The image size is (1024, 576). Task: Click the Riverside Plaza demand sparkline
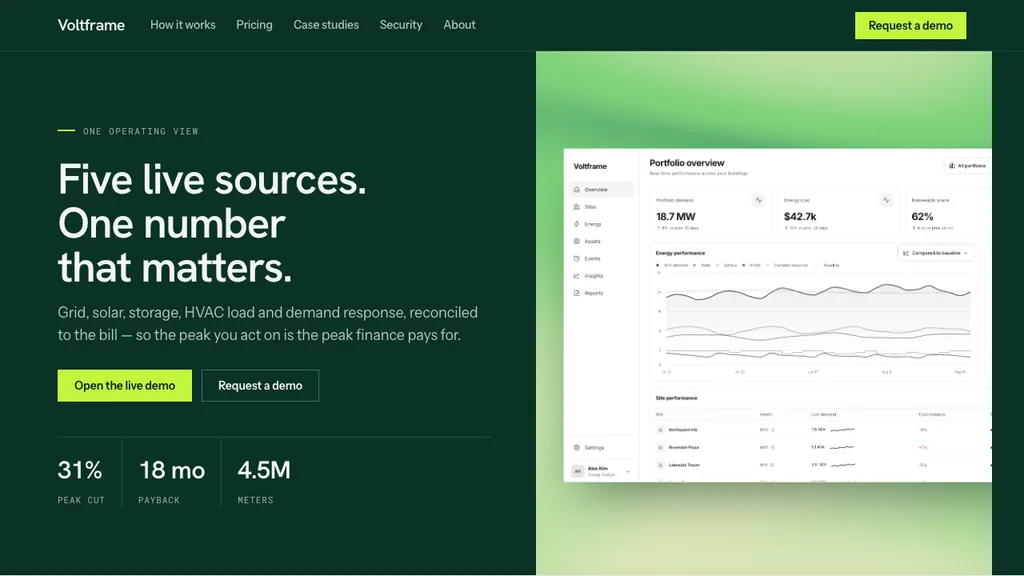click(842, 447)
